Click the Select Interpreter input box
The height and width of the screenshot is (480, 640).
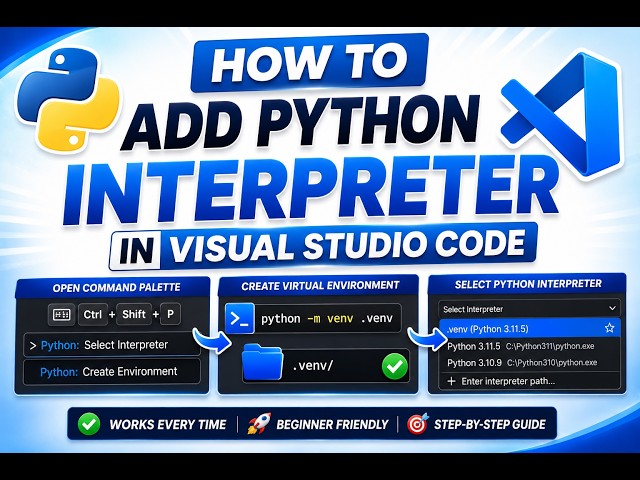coord(529,309)
